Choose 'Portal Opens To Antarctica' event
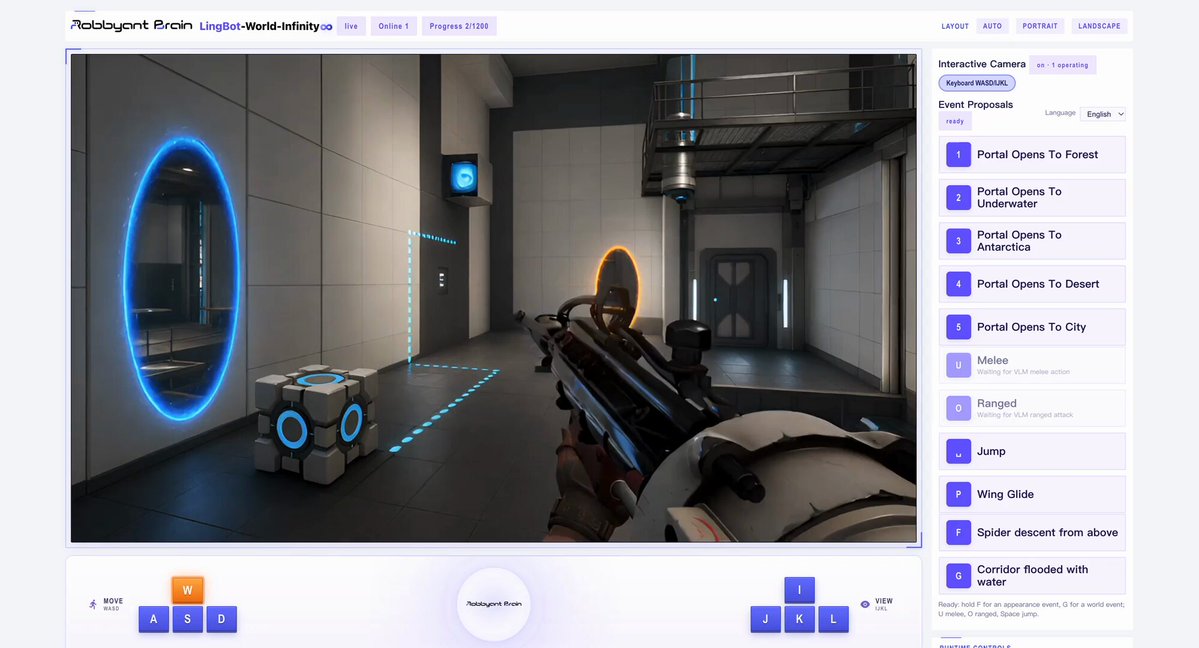This screenshot has height=648, width=1199. click(1032, 241)
